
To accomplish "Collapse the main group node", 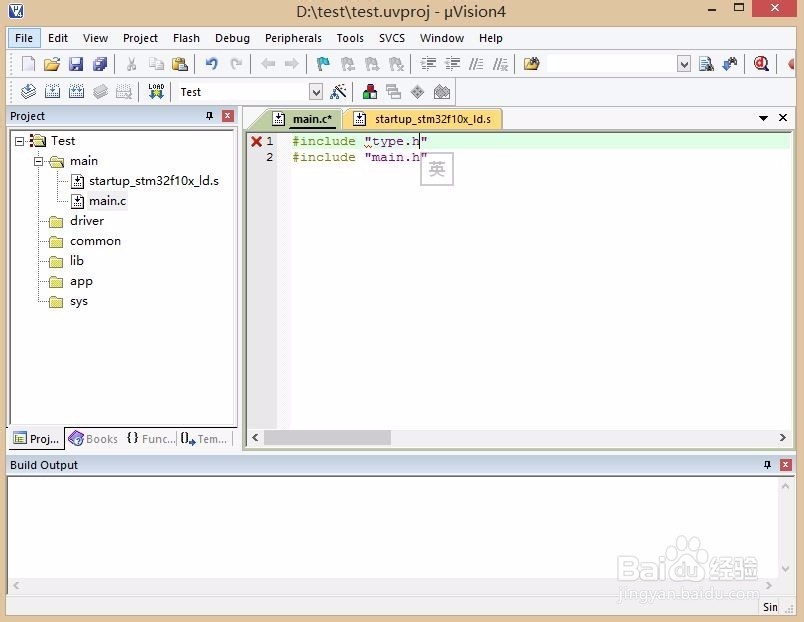I will [x=38, y=161].
